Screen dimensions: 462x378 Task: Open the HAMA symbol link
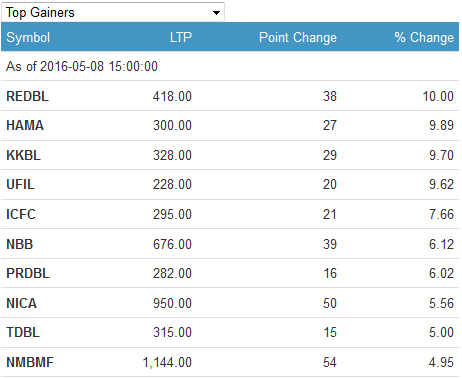tap(25, 126)
